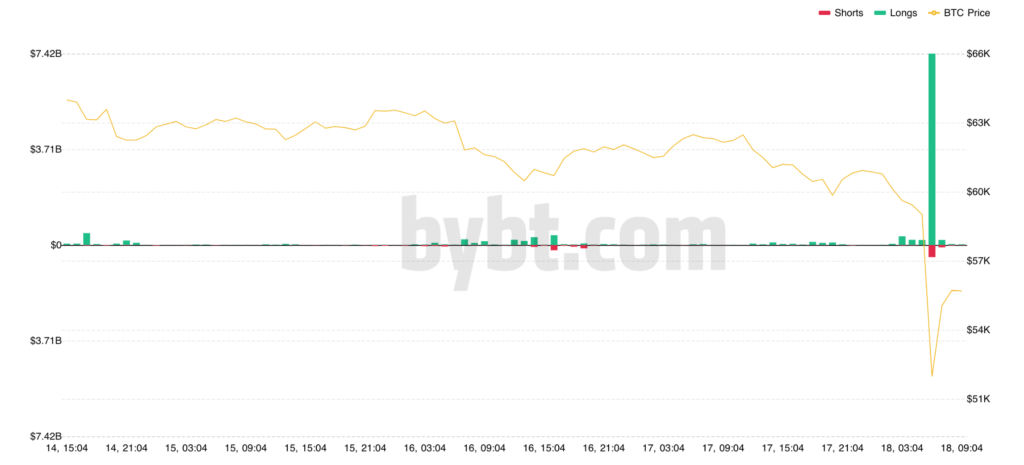Click the largest red Shorts bar below zero
Image resolution: width=1024 pixels, height=465 pixels.
(x=932, y=251)
